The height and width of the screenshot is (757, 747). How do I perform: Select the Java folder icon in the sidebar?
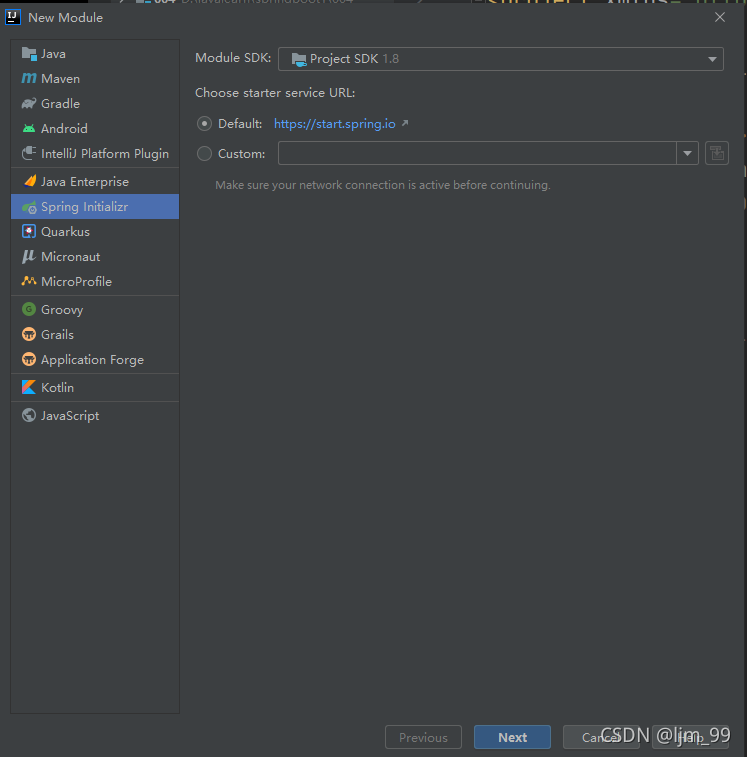pos(29,54)
